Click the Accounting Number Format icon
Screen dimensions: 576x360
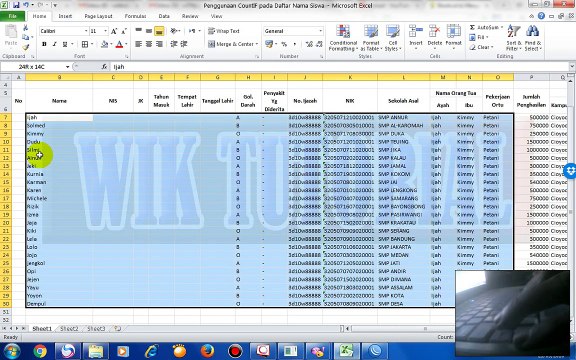(x=269, y=44)
